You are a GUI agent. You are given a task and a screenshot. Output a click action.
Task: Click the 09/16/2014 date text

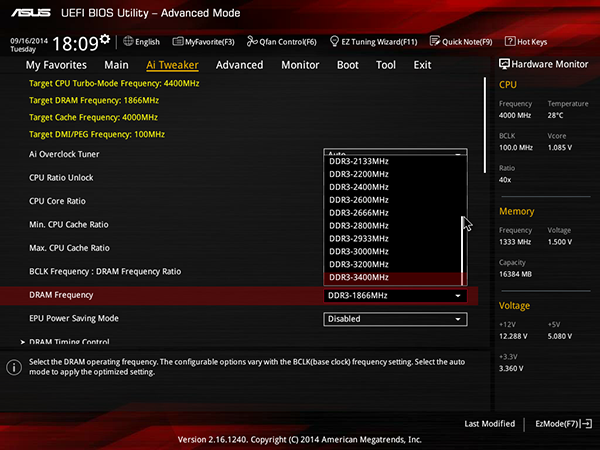tap(29, 41)
